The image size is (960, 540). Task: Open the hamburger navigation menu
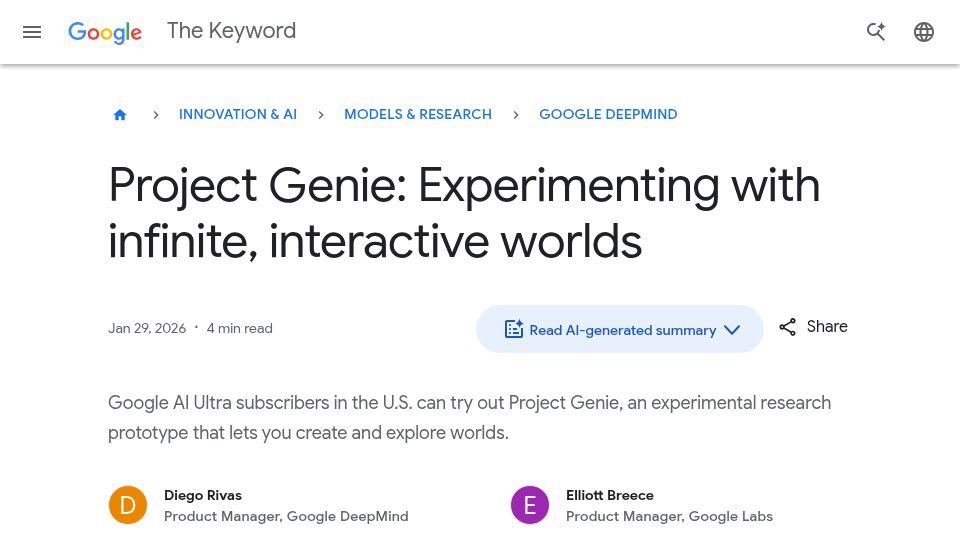32,32
